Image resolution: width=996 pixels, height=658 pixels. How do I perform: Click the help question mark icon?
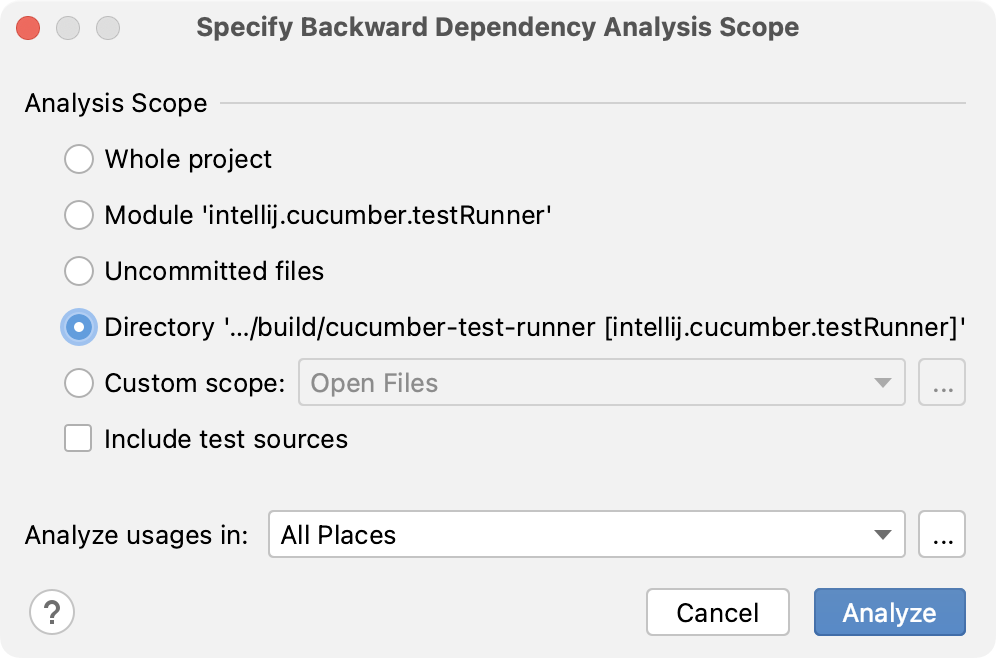(52, 612)
